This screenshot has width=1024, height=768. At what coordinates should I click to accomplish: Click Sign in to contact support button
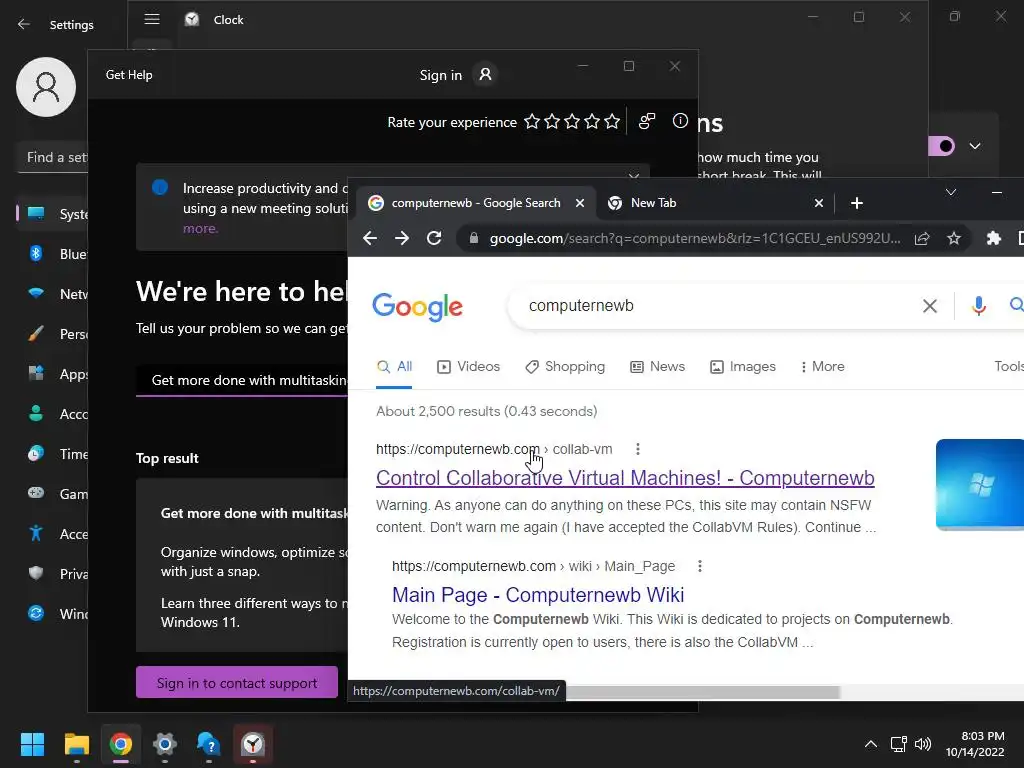(236, 682)
